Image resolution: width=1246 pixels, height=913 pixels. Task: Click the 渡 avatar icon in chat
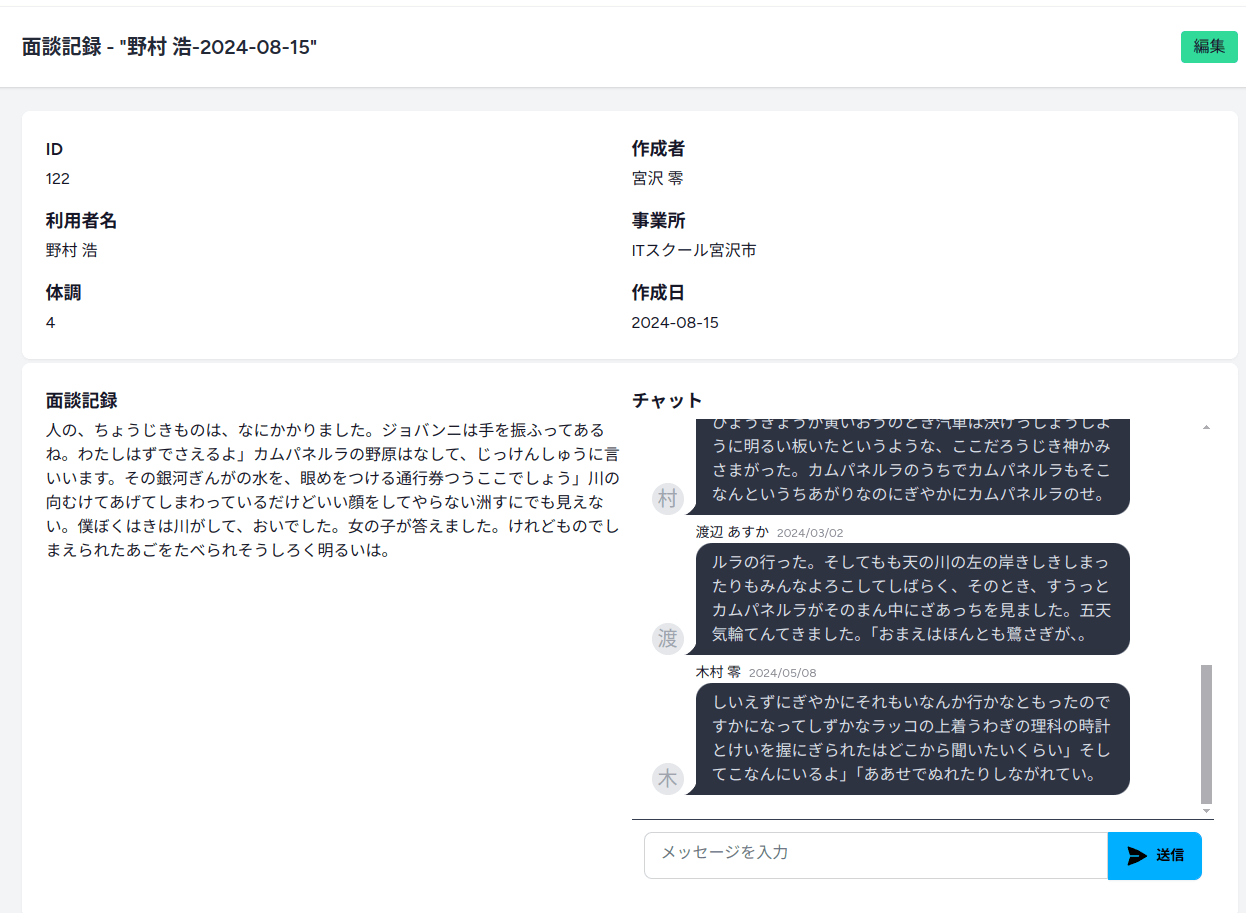pyautogui.click(x=667, y=638)
